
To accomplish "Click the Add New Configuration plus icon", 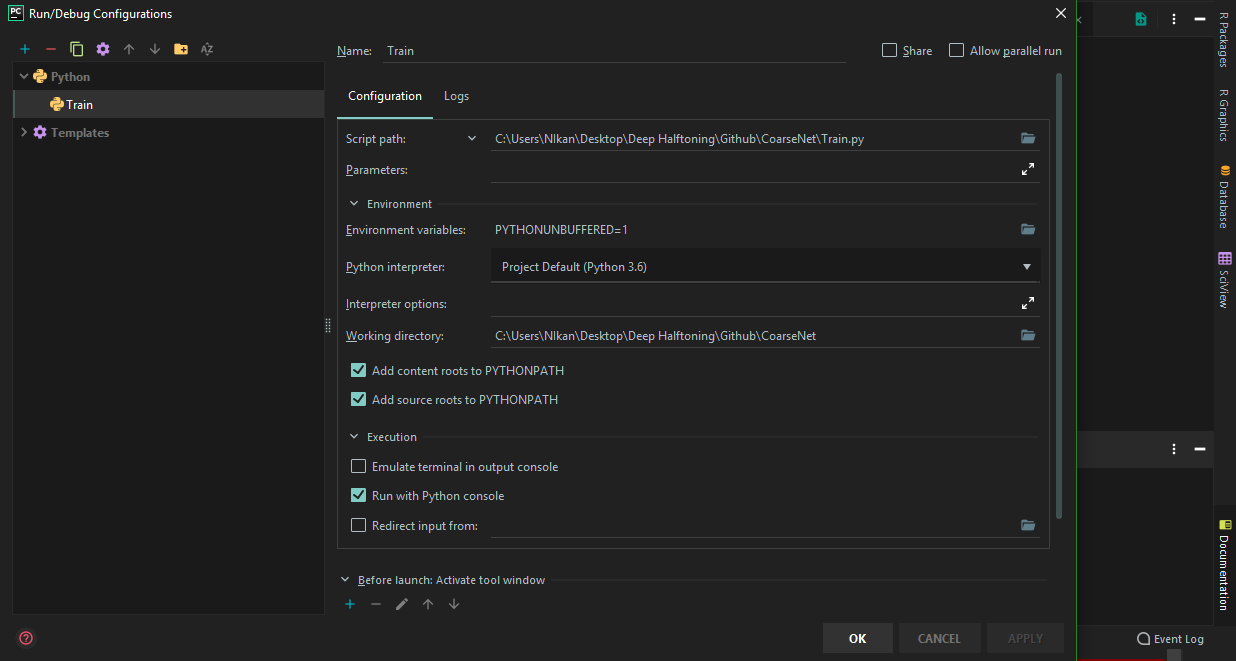I will (25, 49).
